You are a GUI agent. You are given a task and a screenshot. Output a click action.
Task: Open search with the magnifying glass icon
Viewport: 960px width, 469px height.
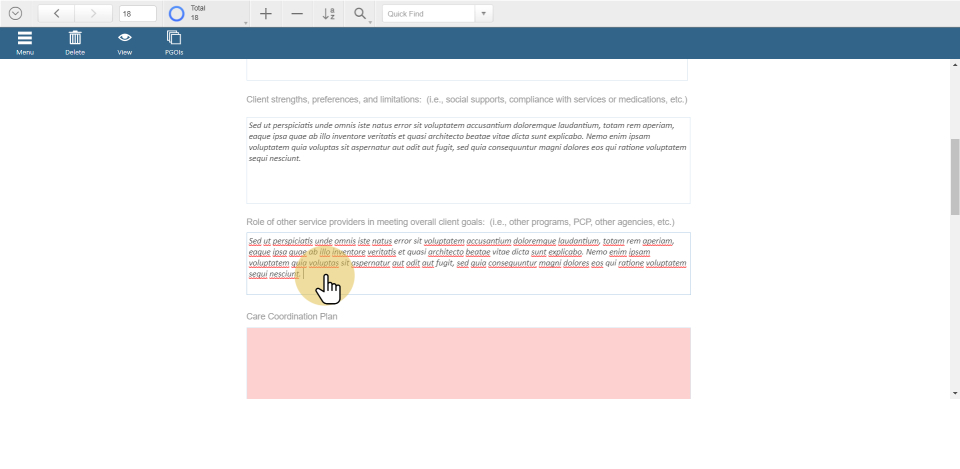359,14
